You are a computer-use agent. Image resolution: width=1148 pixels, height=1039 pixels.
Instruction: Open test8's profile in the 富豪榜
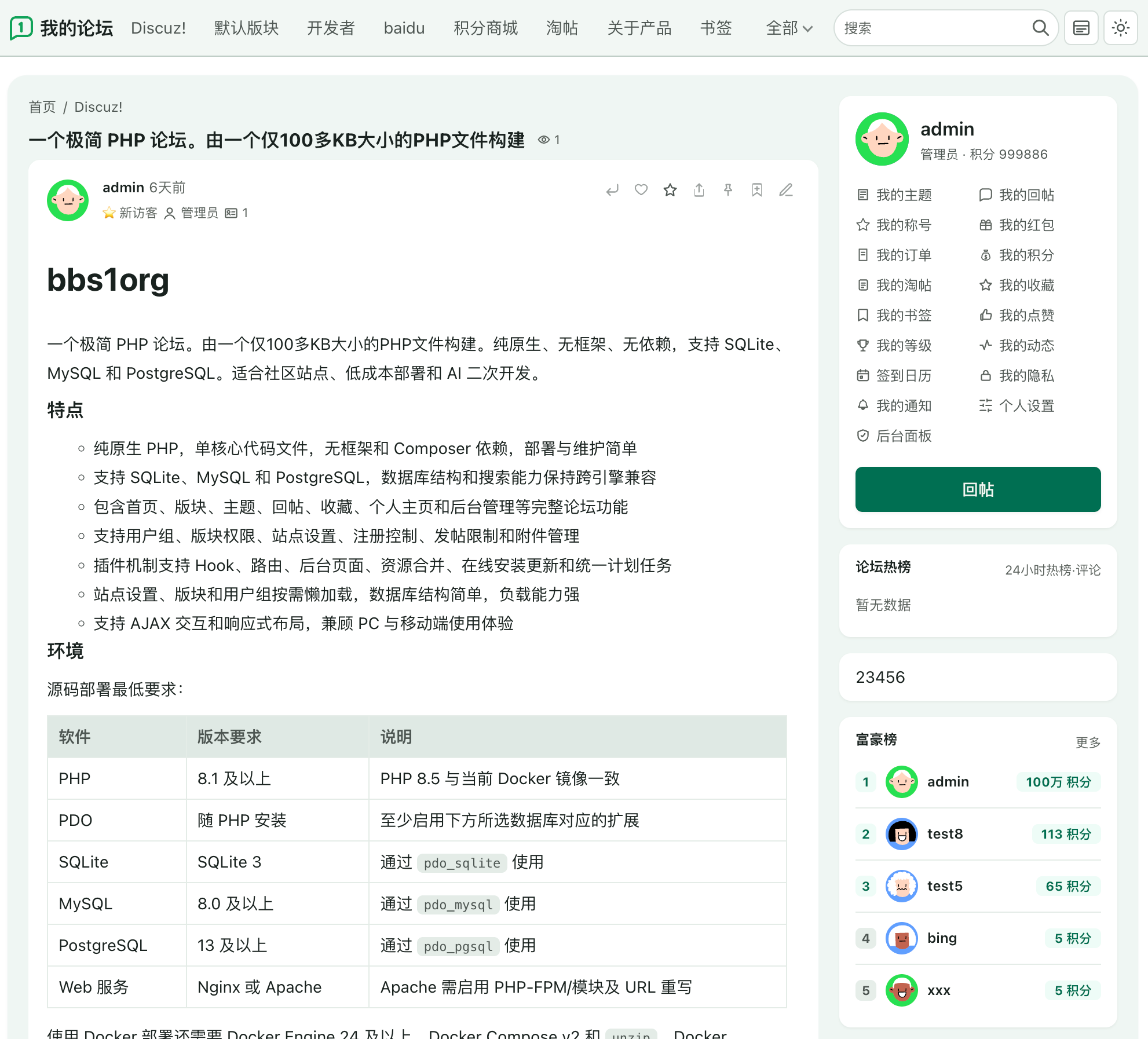(945, 834)
